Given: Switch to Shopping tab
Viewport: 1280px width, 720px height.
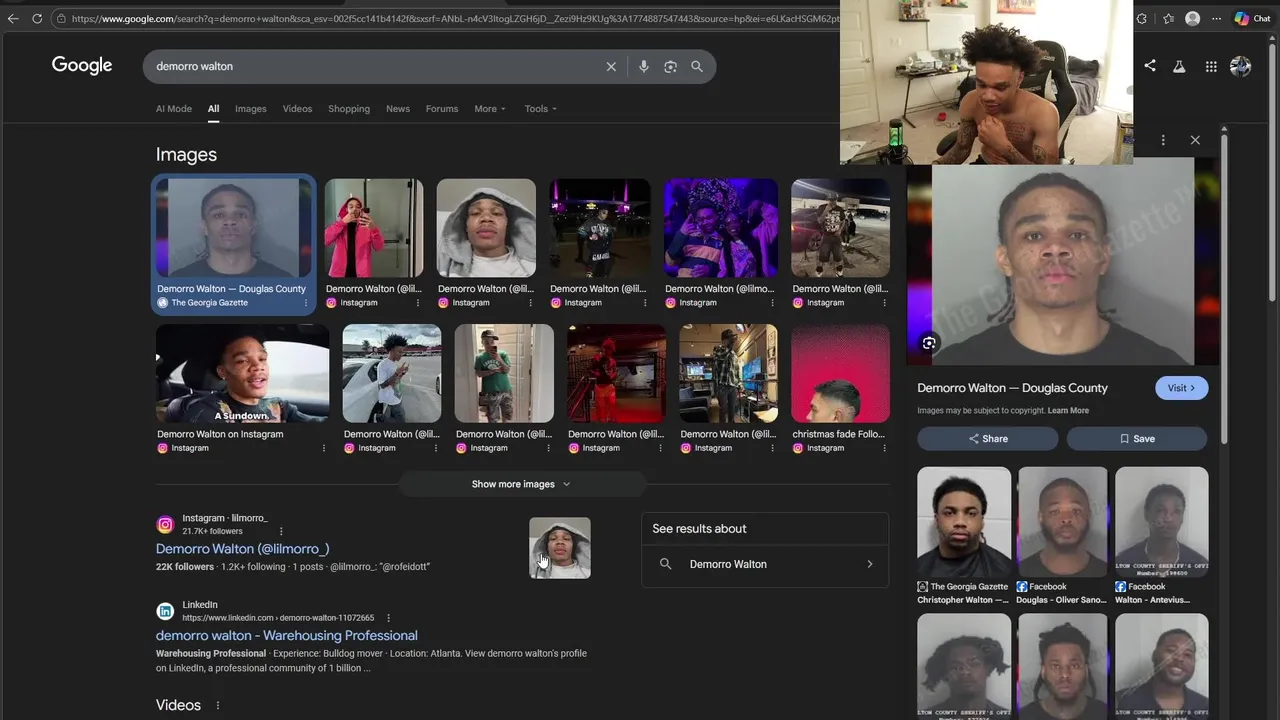Looking at the screenshot, I should tap(349, 109).
